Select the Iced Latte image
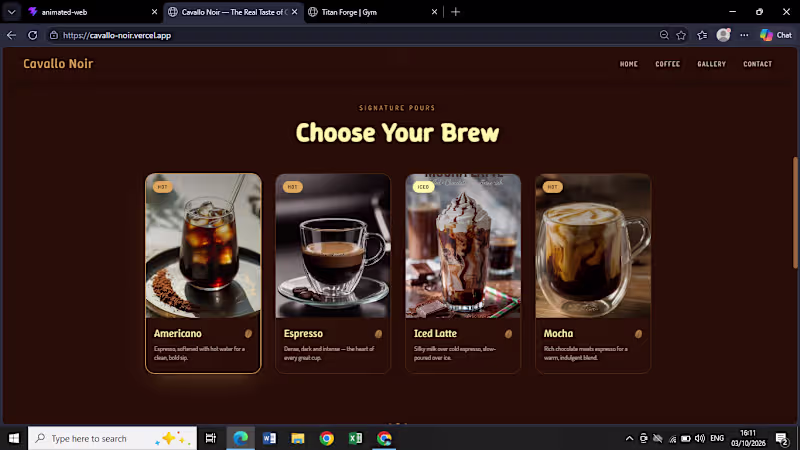Viewport: 800px width, 450px height. click(463, 246)
